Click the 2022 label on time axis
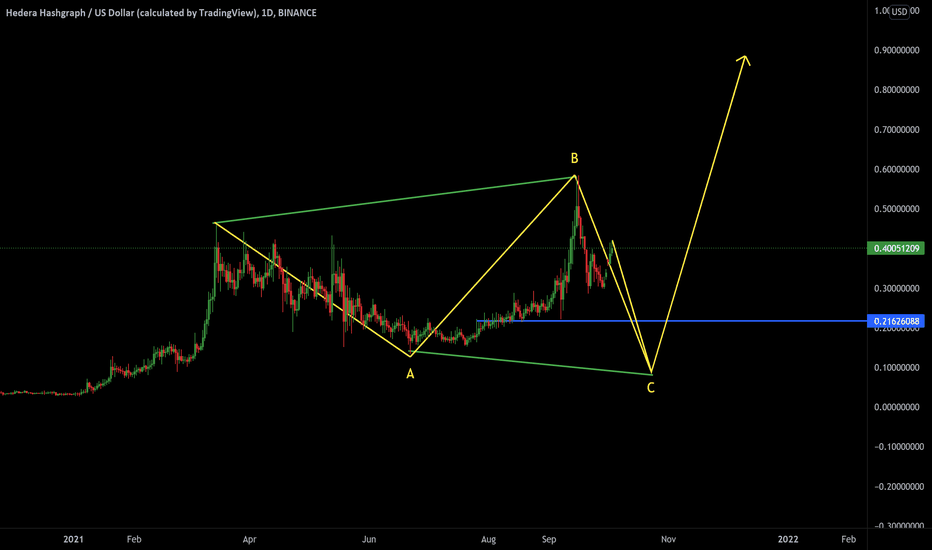 point(788,539)
